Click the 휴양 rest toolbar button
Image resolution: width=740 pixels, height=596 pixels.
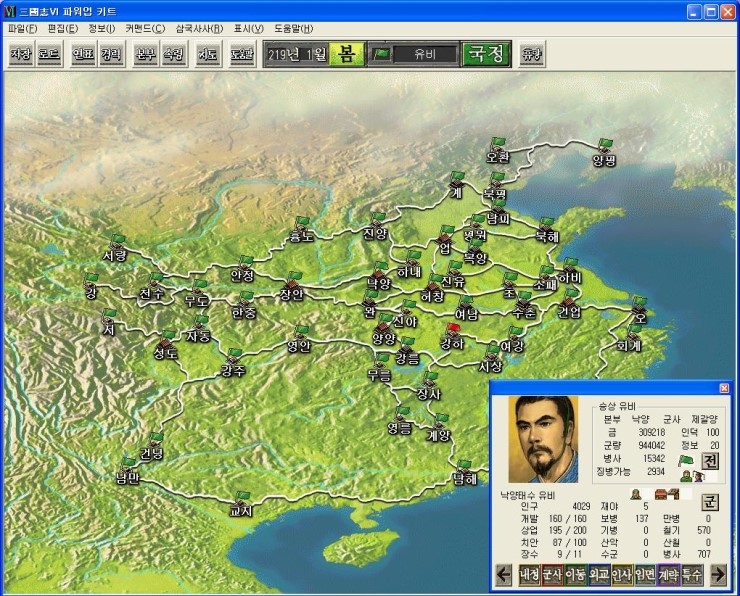532,54
